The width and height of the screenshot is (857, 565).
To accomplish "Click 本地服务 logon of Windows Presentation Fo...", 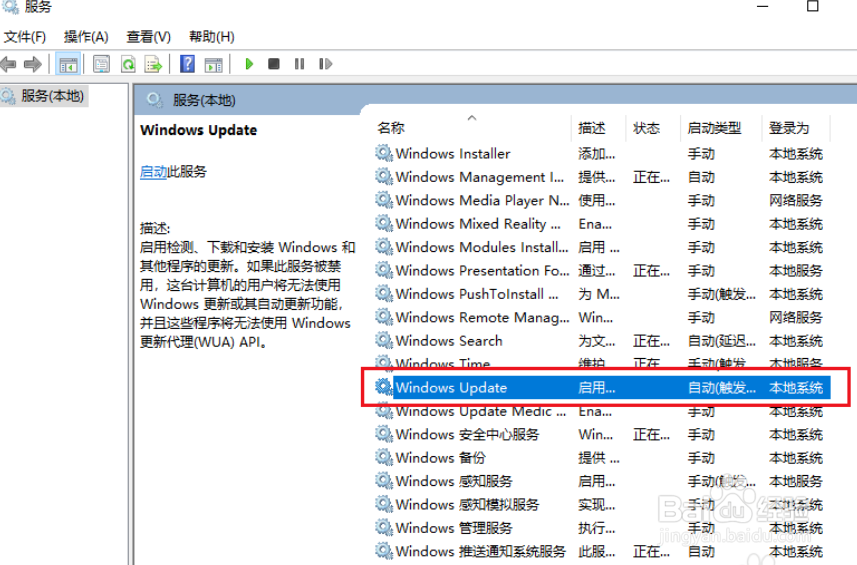I will click(x=796, y=271).
